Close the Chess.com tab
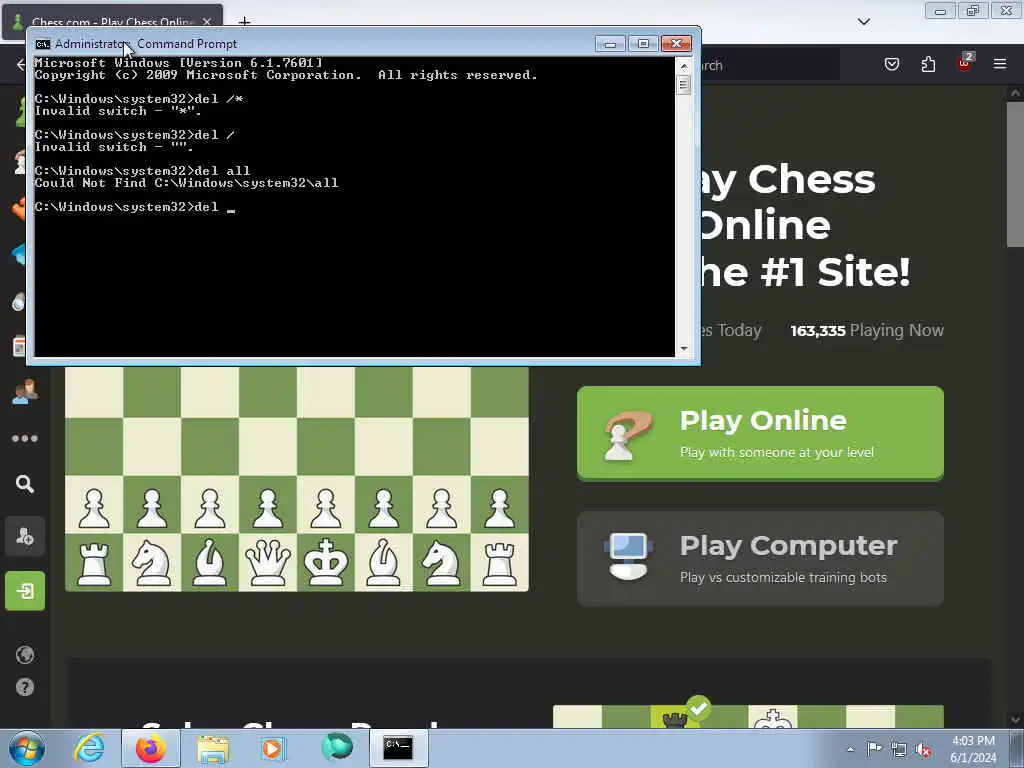The height and width of the screenshot is (768, 1024). [207, 22]
